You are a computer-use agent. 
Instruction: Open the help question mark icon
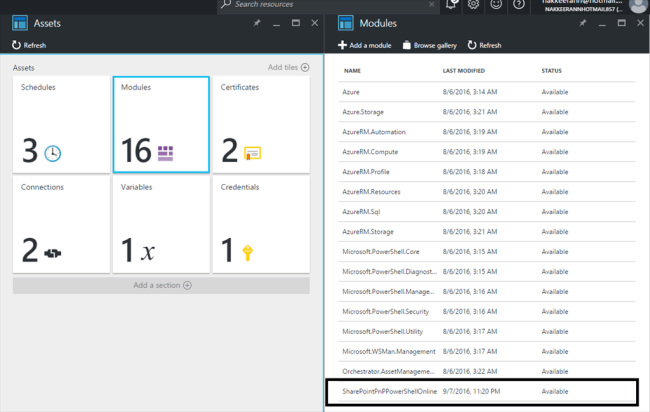[x=518, y=5]
